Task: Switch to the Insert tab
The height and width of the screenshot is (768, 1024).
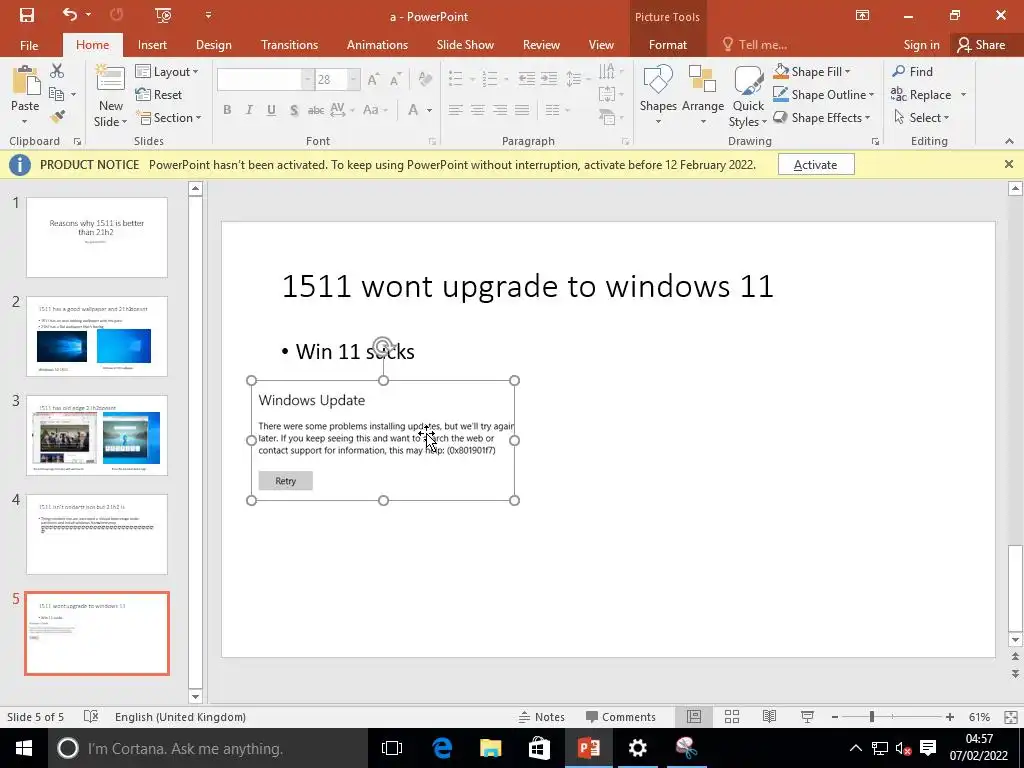Action: pyautogui.click(x=152, y=44)
